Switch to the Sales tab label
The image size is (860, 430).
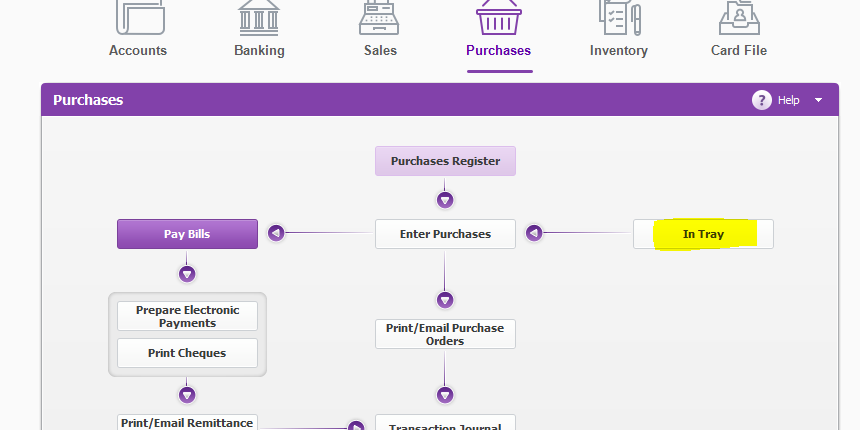[380, 50]
